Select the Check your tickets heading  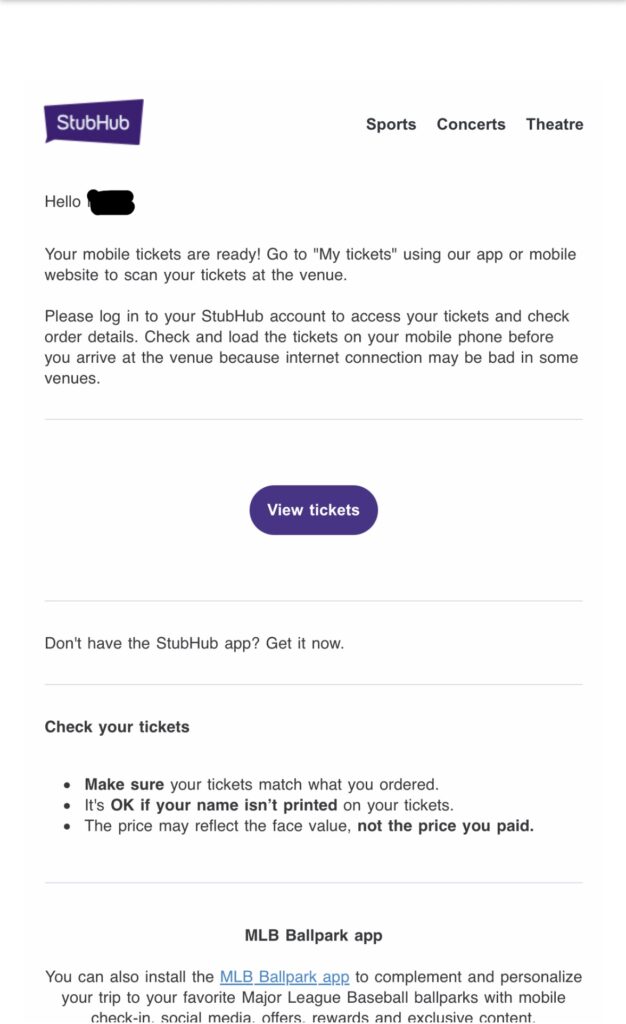(x=116, y=727)
